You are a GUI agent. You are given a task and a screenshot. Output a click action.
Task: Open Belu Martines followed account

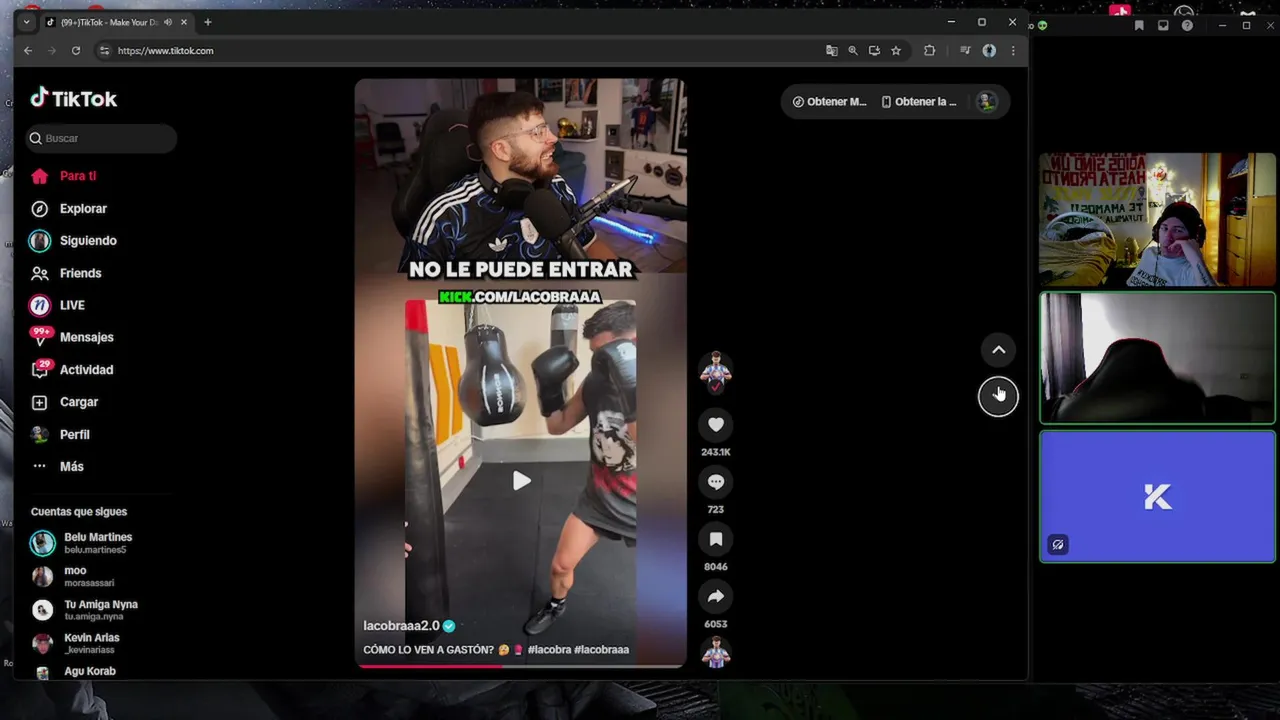tap(98, 543)
